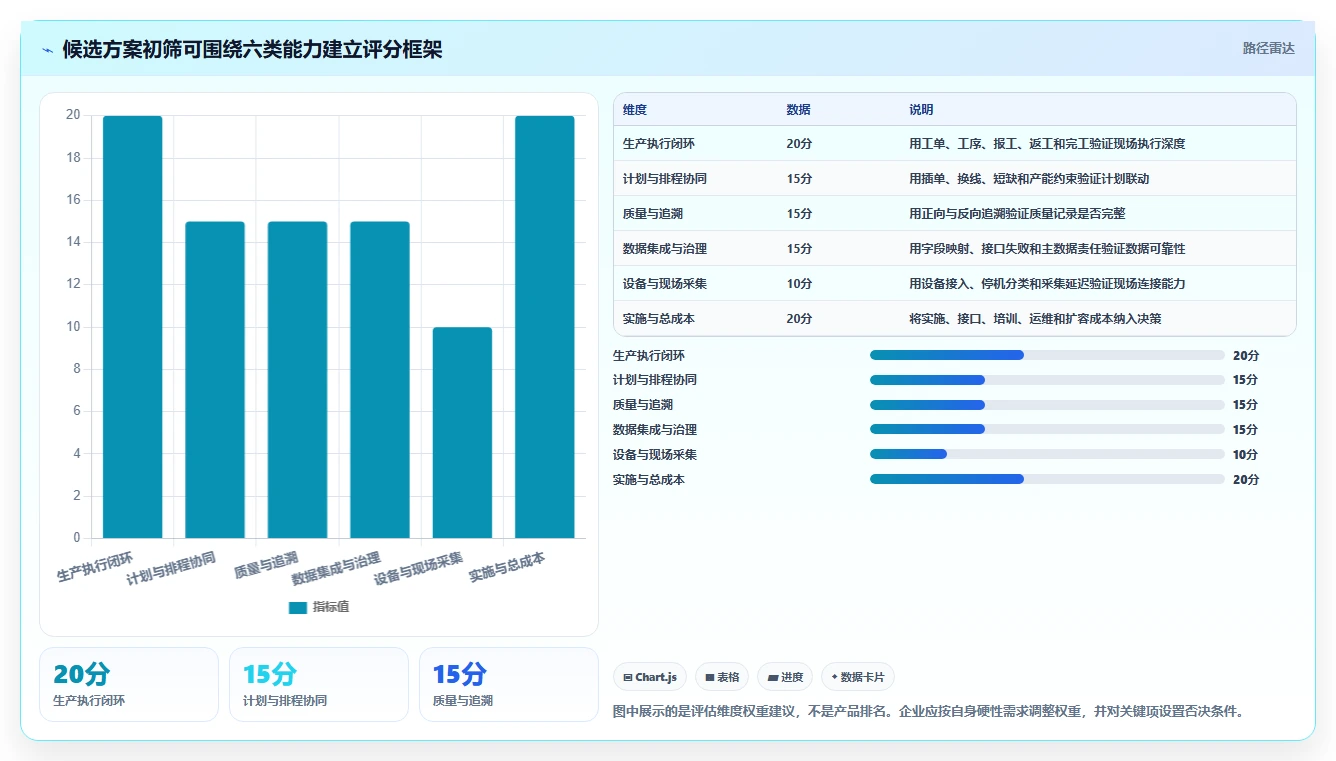The image size is (1336, 761).
Task: Click the 实施与总成本 progress bar
Action: point(1047,479)
